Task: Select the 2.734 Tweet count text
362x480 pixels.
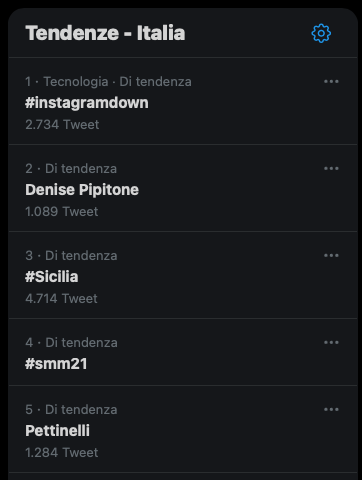Action: coord(62,125)
